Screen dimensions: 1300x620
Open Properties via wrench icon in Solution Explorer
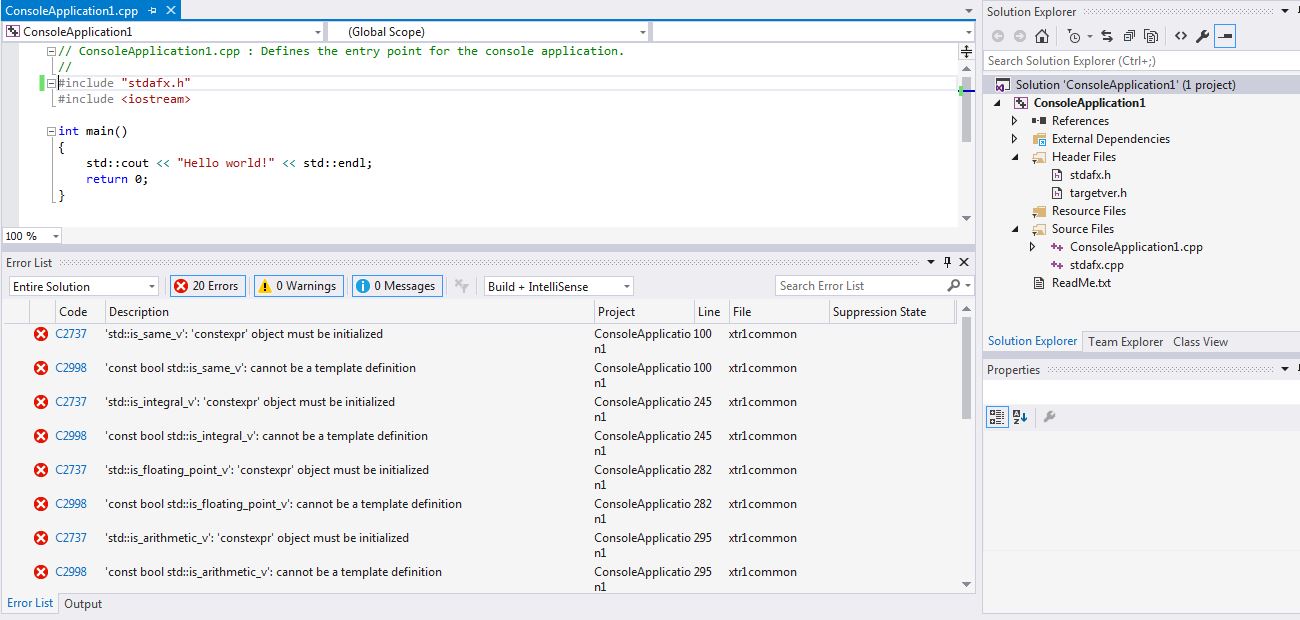click(1202, 36)
